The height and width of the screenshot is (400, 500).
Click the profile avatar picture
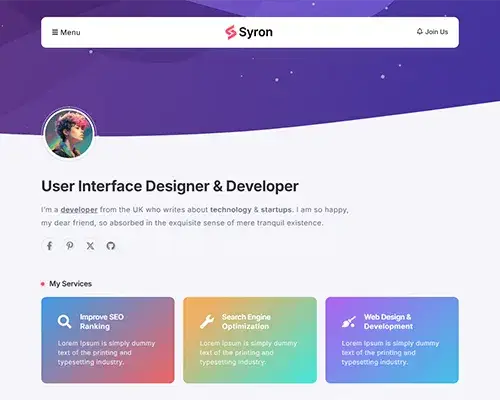[x=69, y=134]
